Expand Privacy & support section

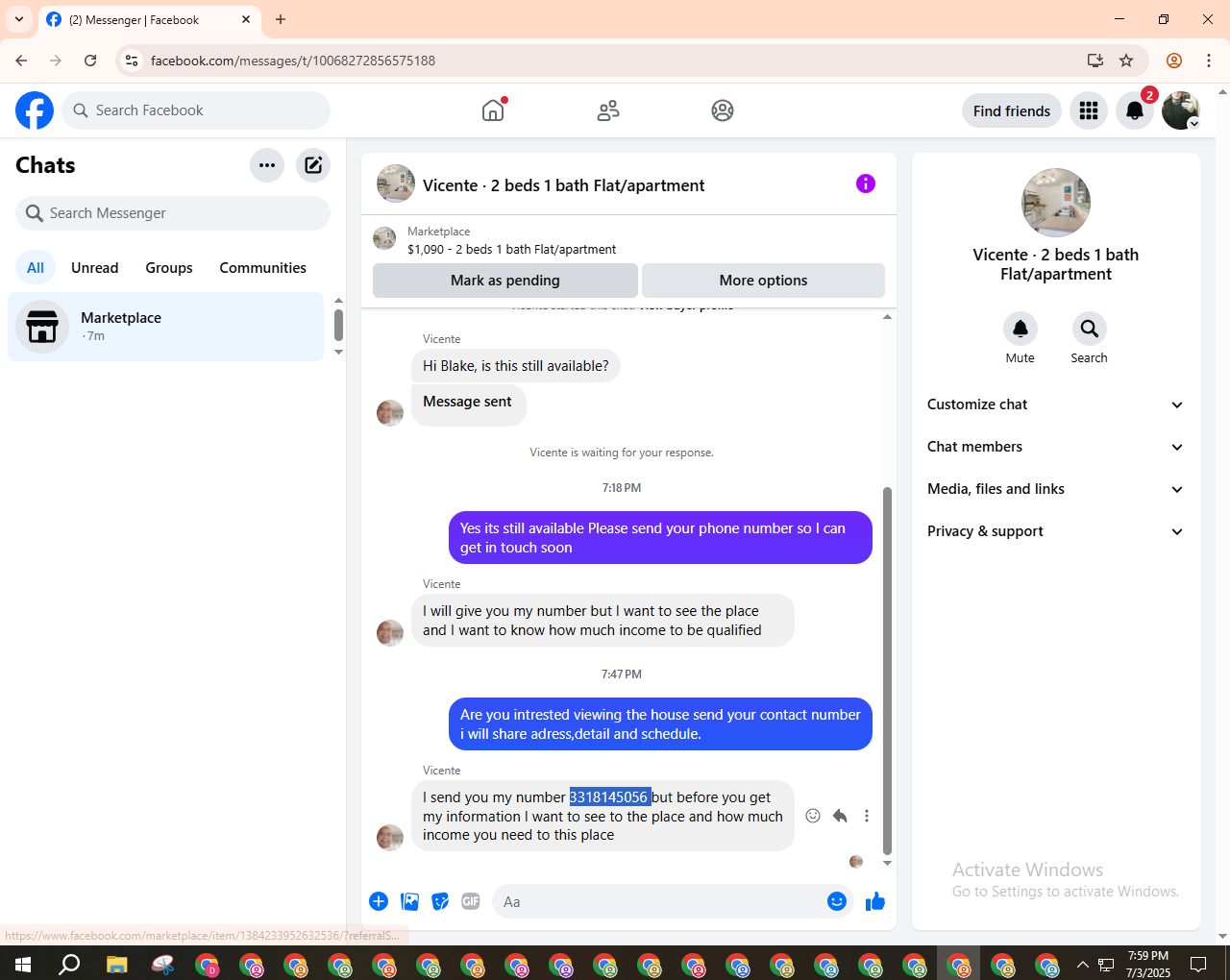[1056, 531]
